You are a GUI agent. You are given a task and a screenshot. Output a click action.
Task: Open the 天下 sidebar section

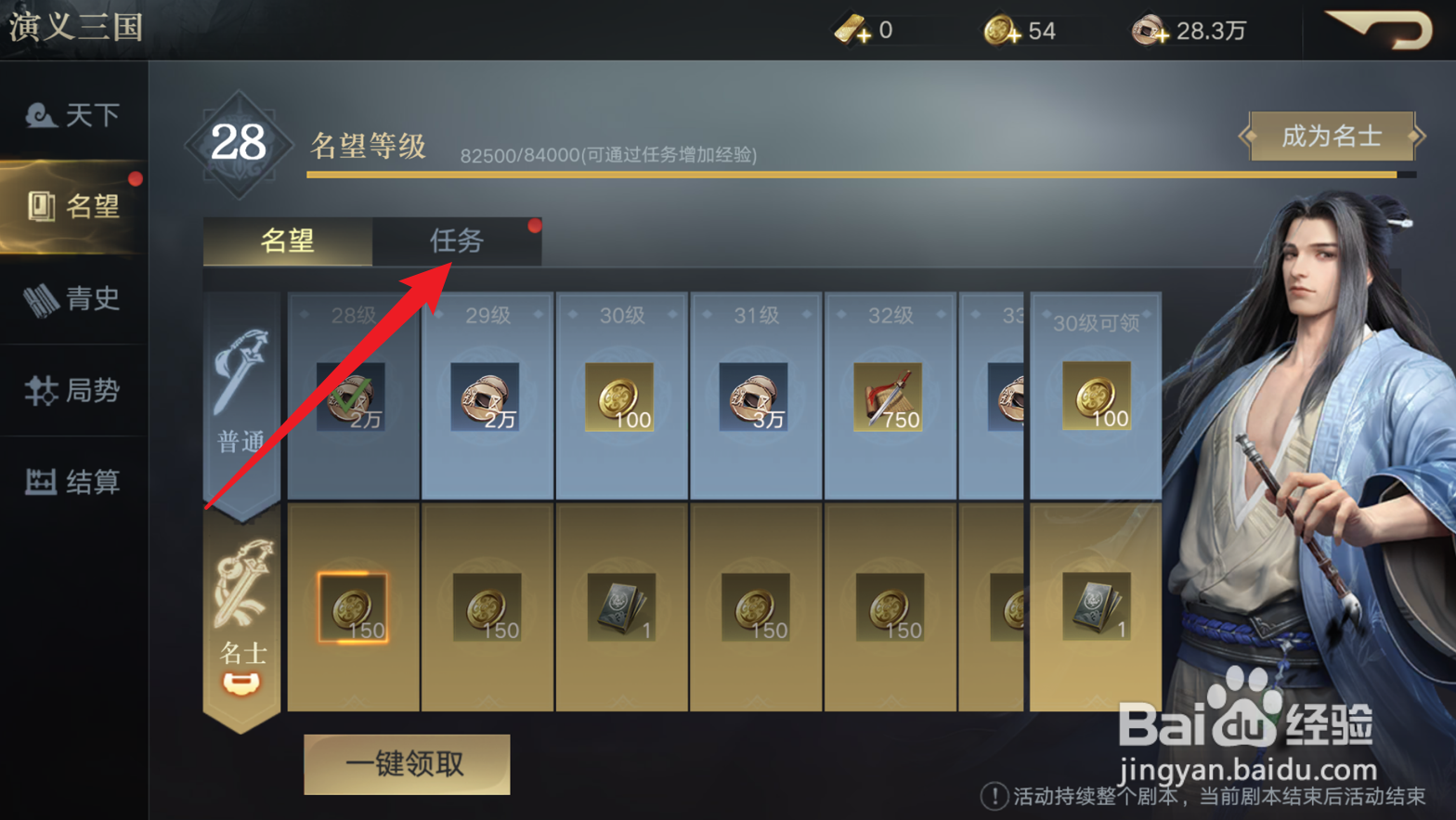(x=74, y=114)
